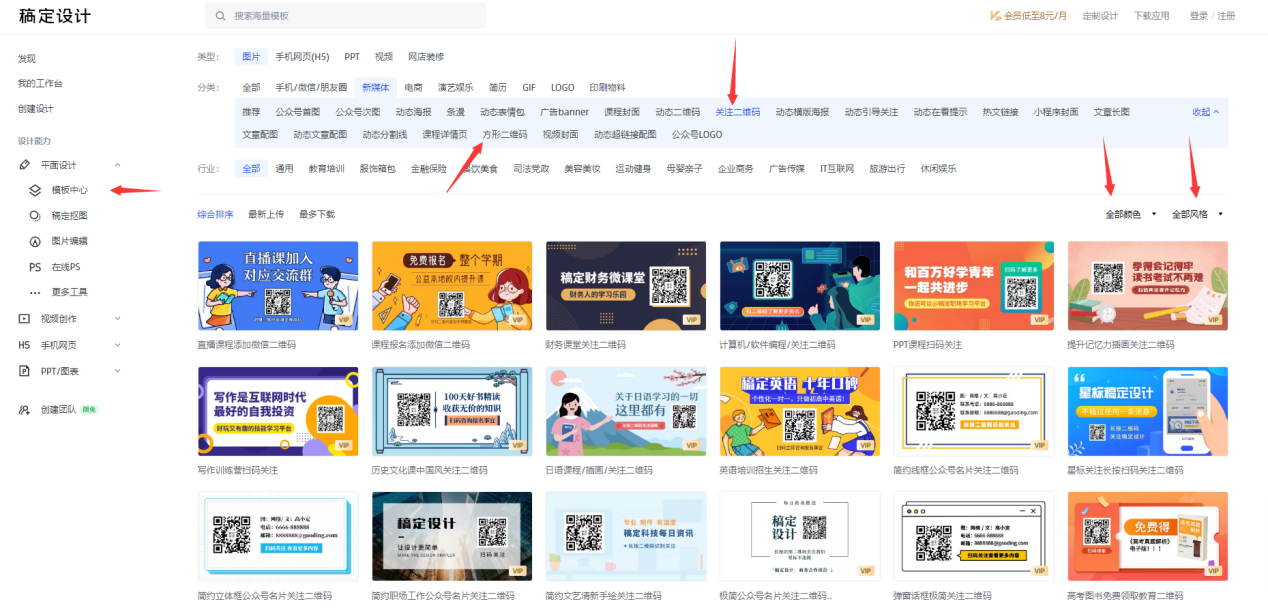This screenshot has width=1268, height=610.
Task: Select the 手机网页(H5) type tab
Action: pyautogui.click(x=302, y=57)
